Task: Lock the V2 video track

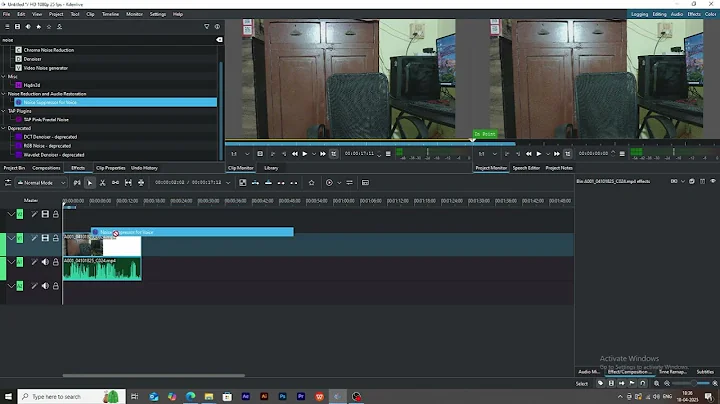Action: (56, 214)
